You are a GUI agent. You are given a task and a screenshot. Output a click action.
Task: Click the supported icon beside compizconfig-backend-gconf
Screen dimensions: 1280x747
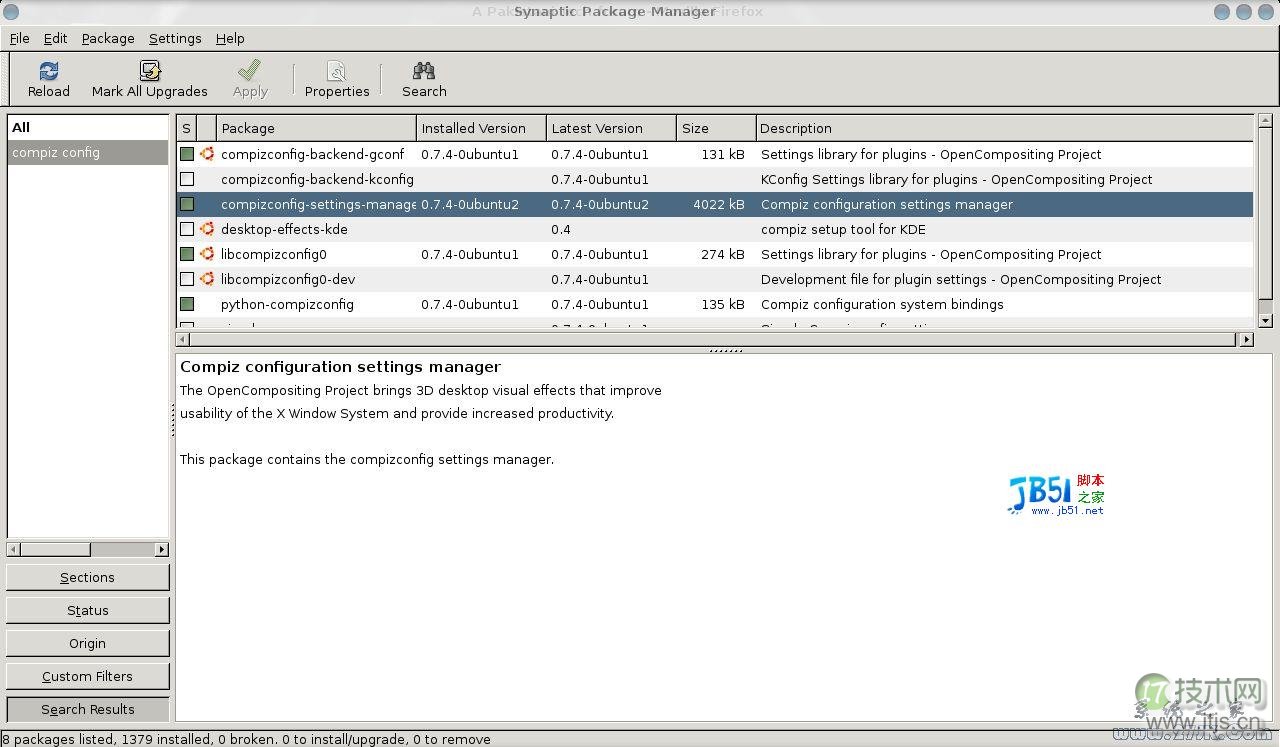point(206,154)
